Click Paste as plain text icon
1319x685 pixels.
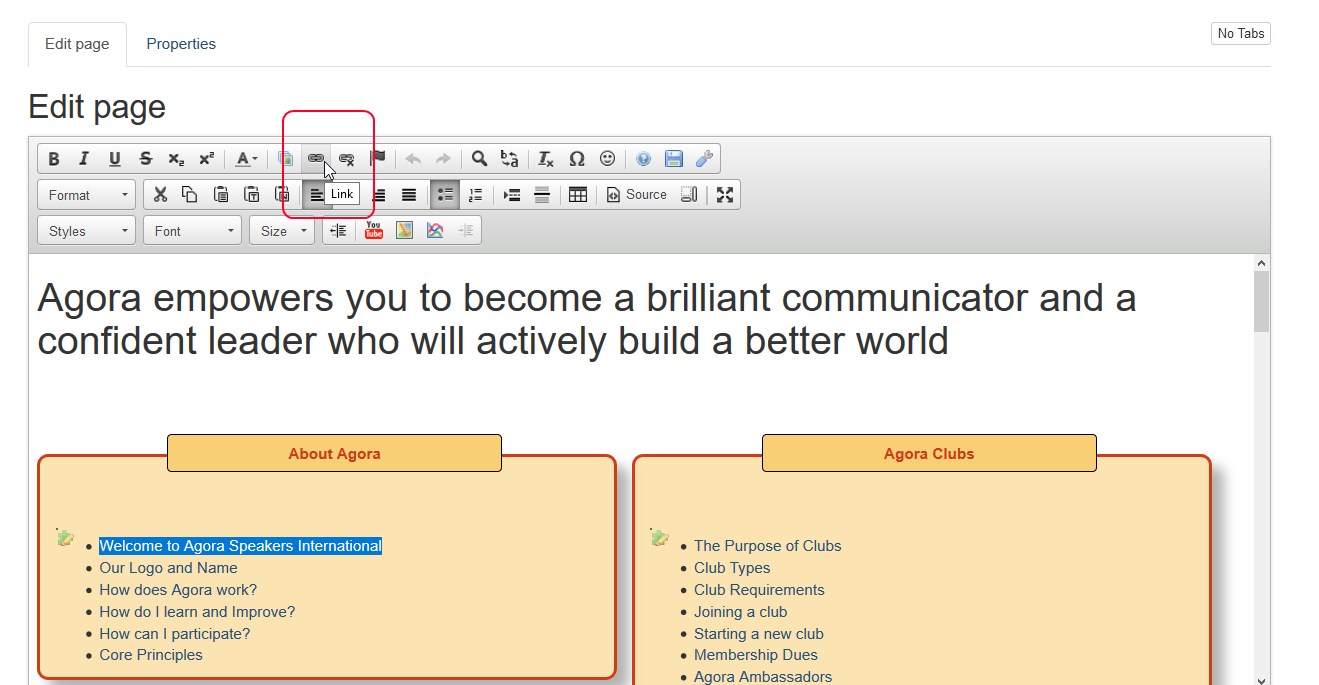pyautogui.click(x=252, y=195)
